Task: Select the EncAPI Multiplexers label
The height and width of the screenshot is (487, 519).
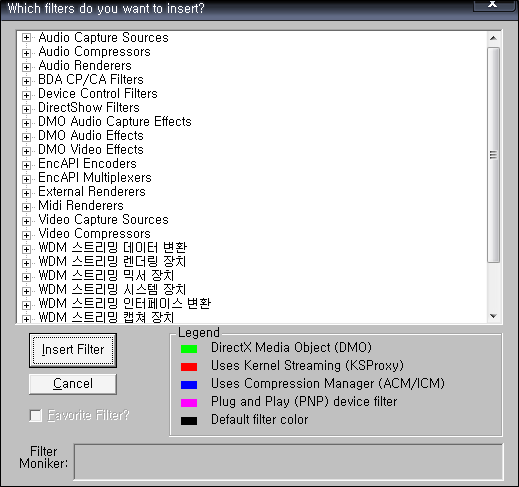Action: coord(95,177)
